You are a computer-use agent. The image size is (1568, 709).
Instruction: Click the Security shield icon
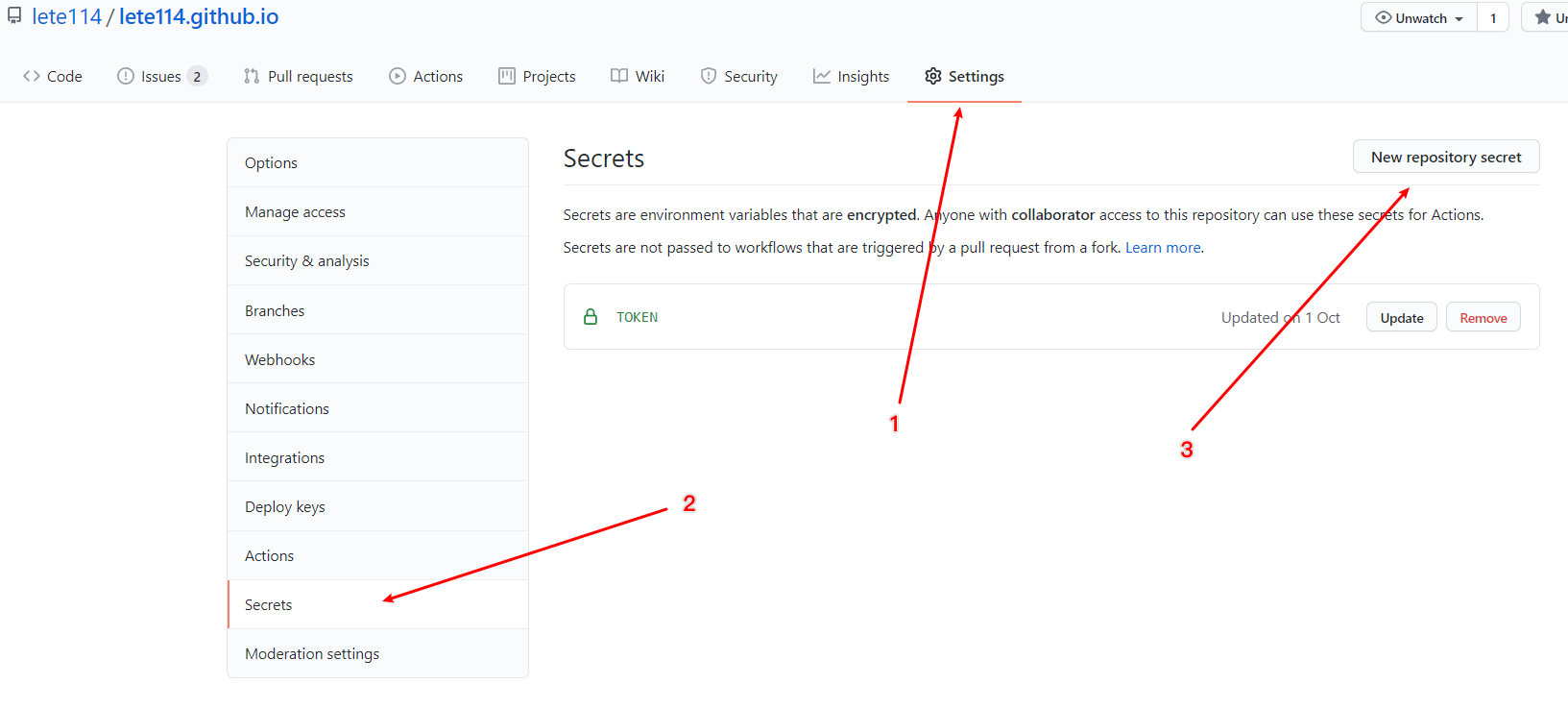coord(708,76)
